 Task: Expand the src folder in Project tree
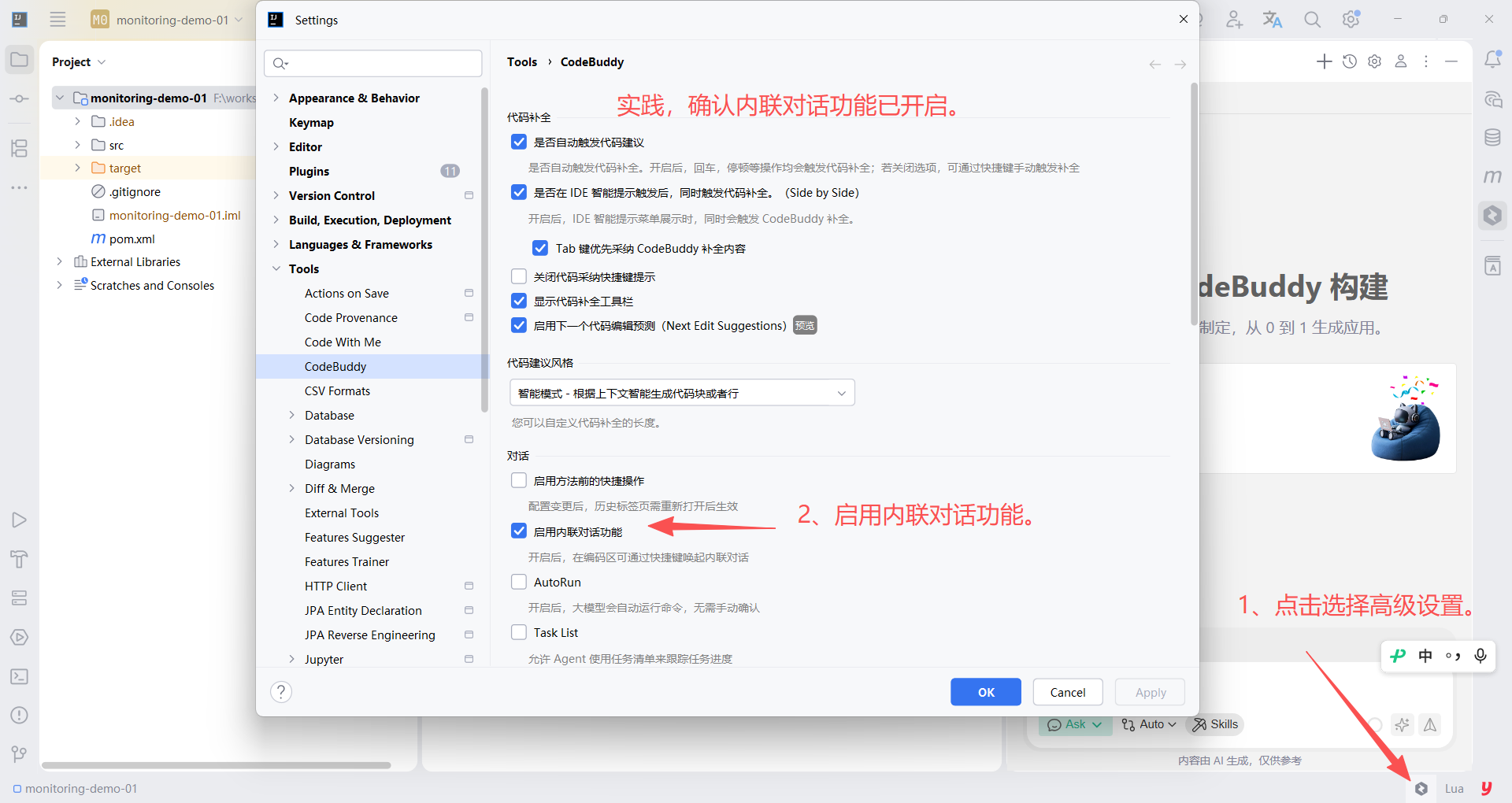[x=77, y=145]
